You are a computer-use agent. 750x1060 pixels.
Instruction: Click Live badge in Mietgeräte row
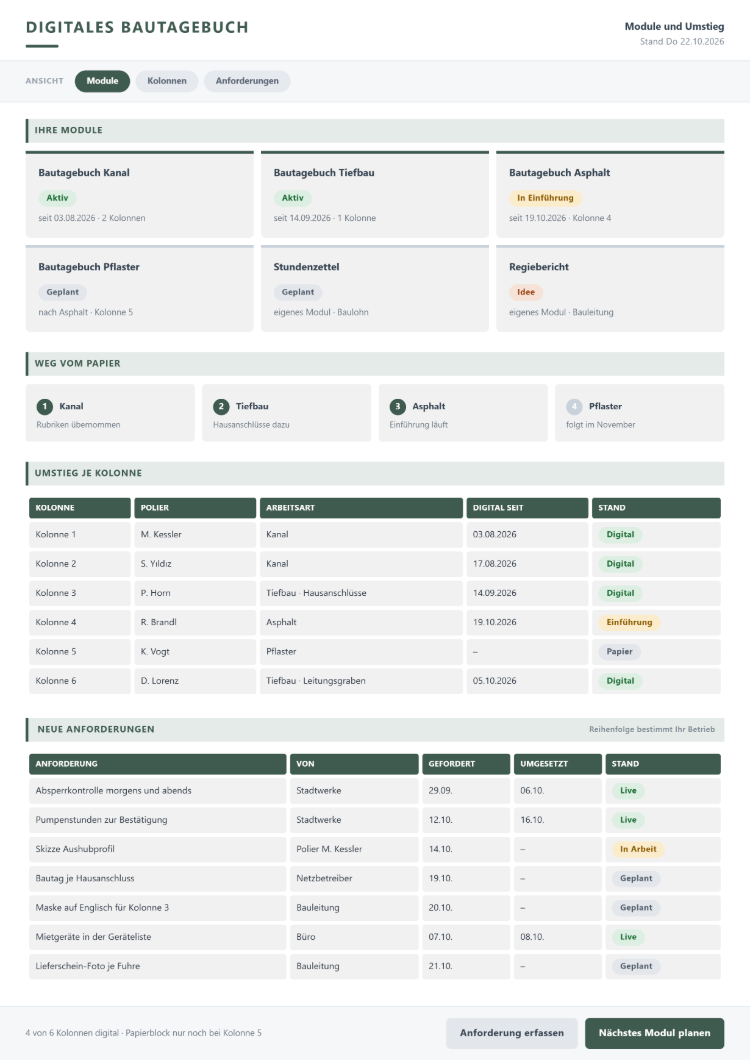coord(628,937)
